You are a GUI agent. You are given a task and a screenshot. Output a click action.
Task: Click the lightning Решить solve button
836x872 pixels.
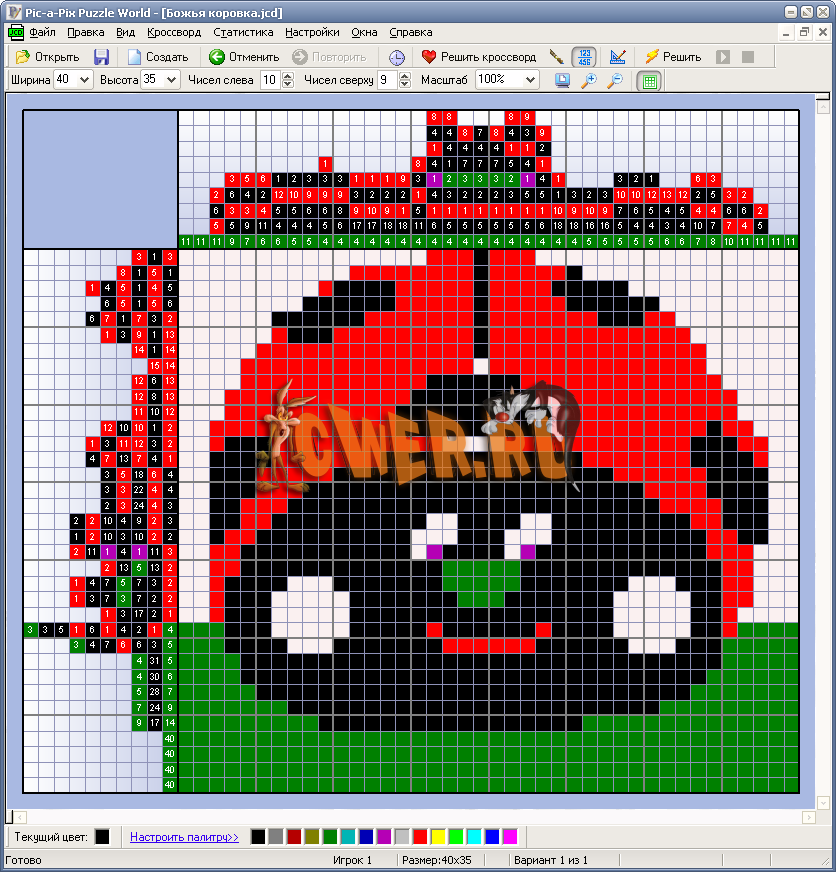coord(673,57)
